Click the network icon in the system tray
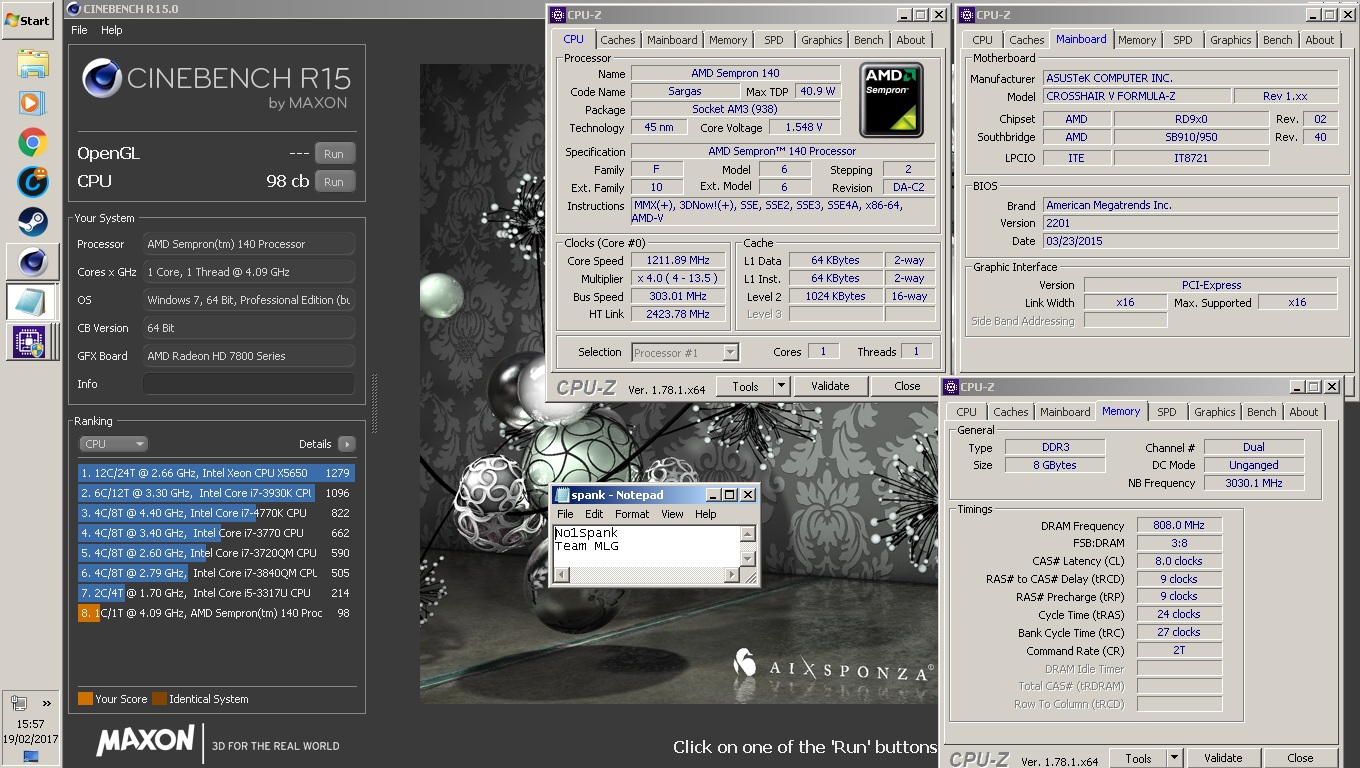Image resolution: width=1360 pixels, height=768 pixels. (19, 703)
